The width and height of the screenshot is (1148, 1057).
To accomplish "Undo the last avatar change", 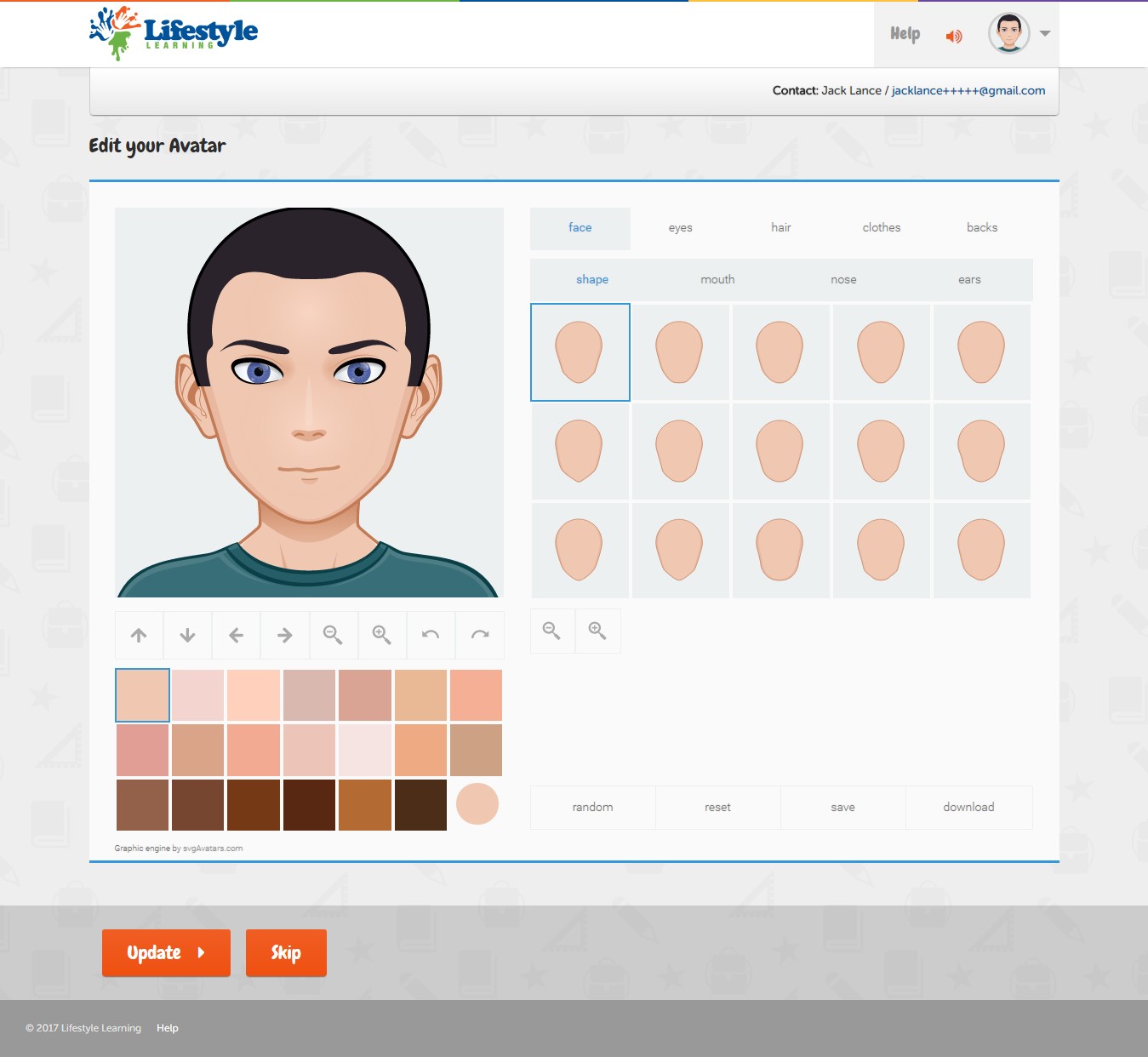I will tap(431, 635).
